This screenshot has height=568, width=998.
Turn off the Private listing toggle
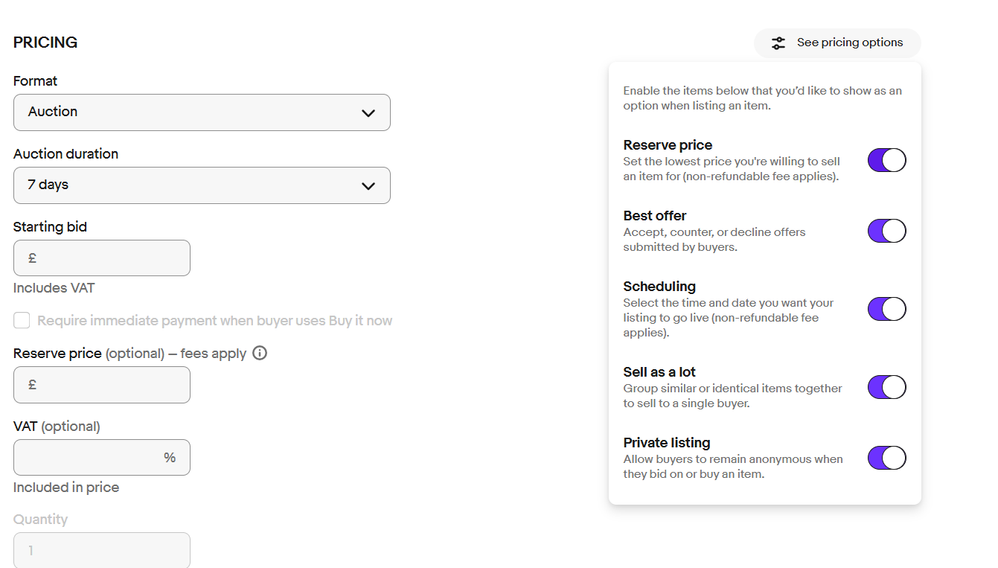click(886, 458)
